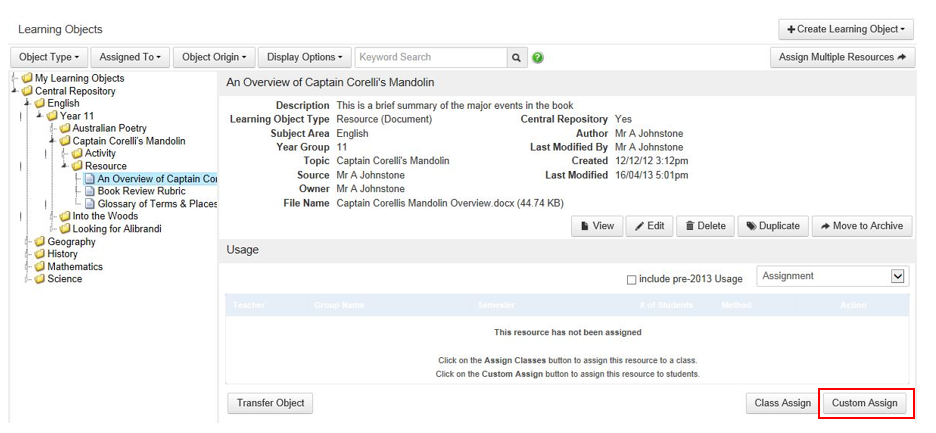The image size is (936, 433).
Task: Open the Display Options menu
Action: pyautogui.click(x=305, y=58)
